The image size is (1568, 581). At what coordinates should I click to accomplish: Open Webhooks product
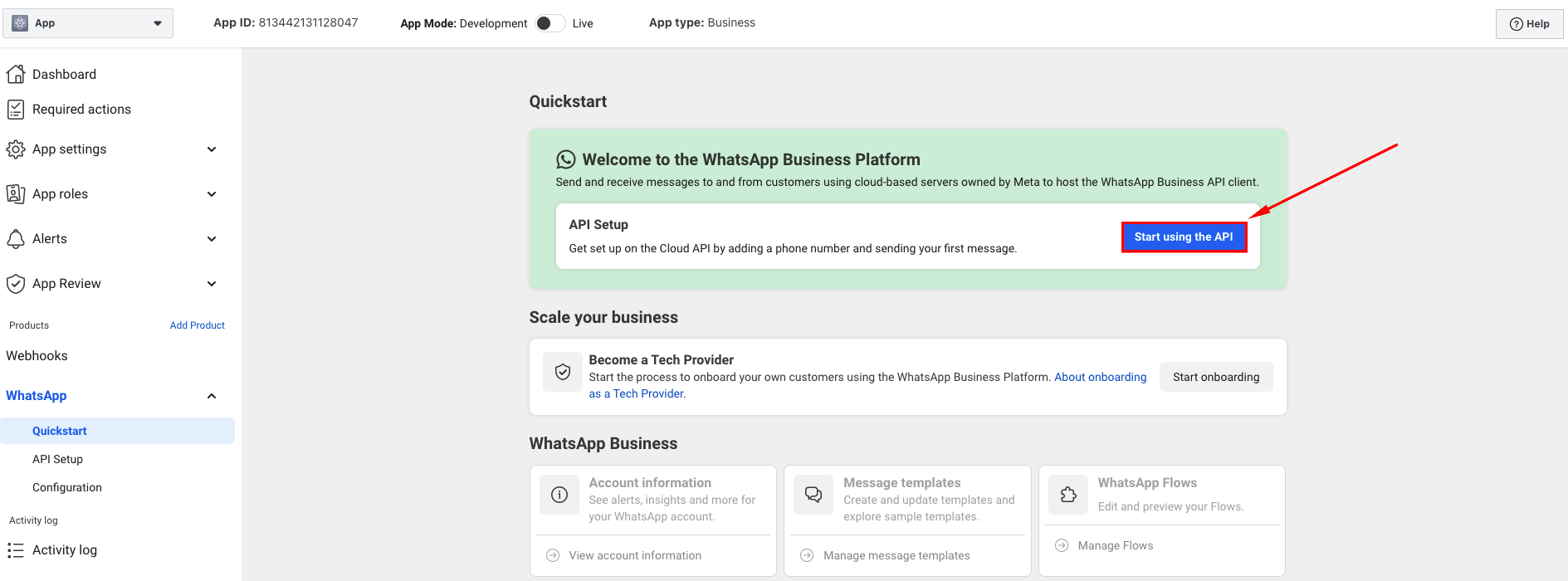coord(37,356)
